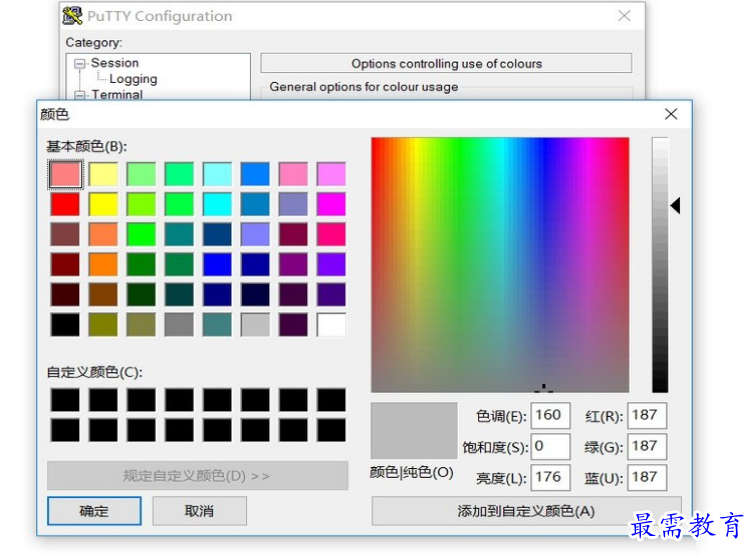Click the luminosity slider arrow marker
The image size is (752, 557).
[x=675, y=206]
